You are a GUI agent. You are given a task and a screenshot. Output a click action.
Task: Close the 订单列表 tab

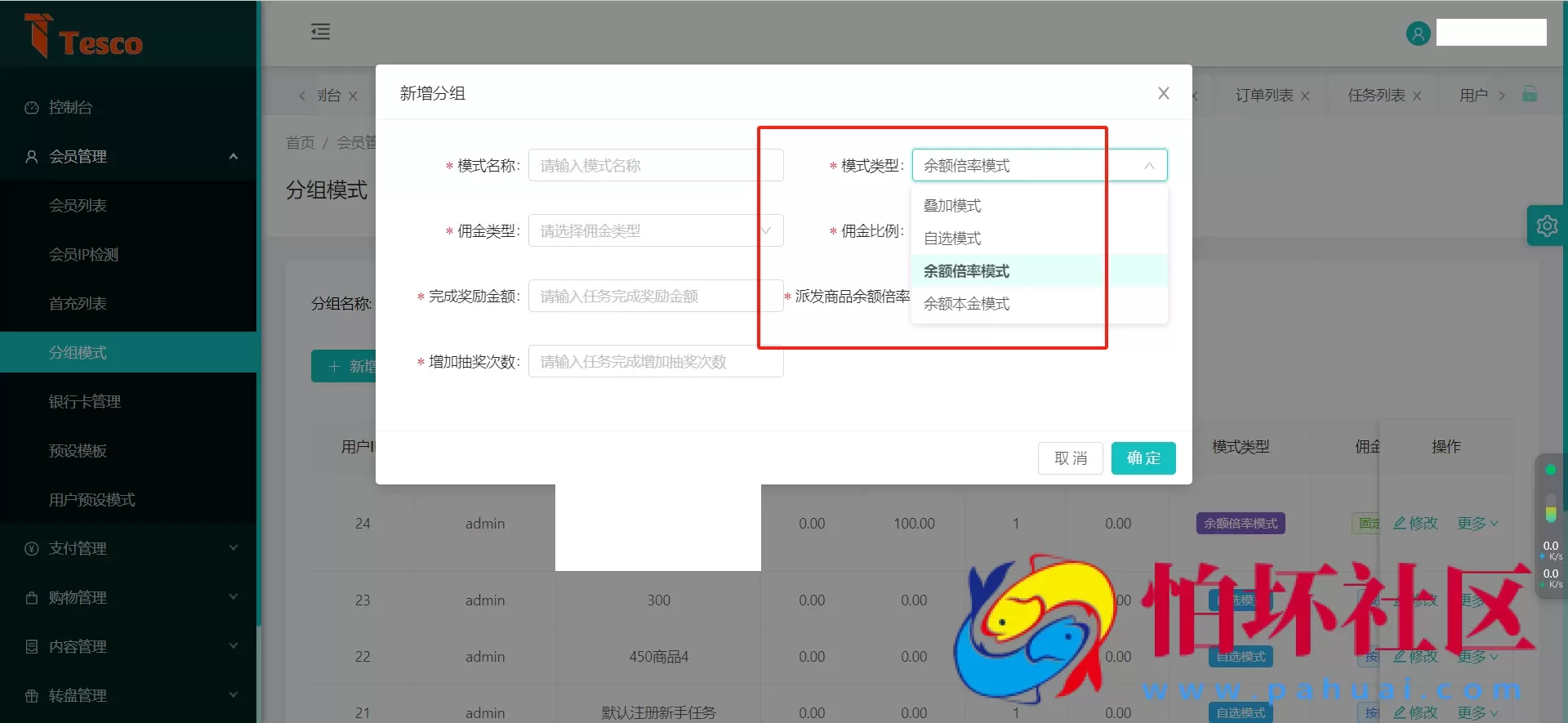1305,96
